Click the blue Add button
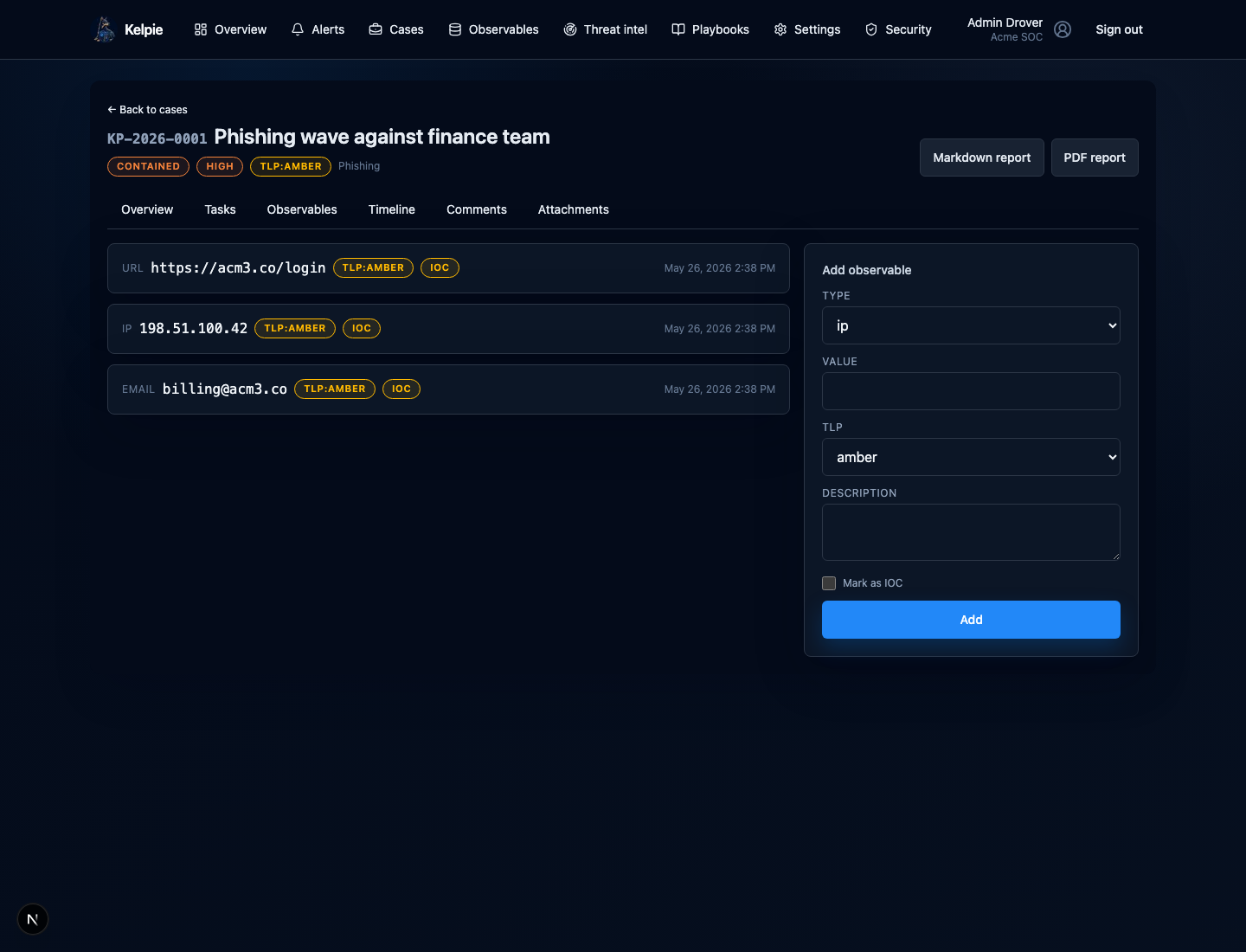Screen dimensions: 1246x952 click(x=971, y=620)
